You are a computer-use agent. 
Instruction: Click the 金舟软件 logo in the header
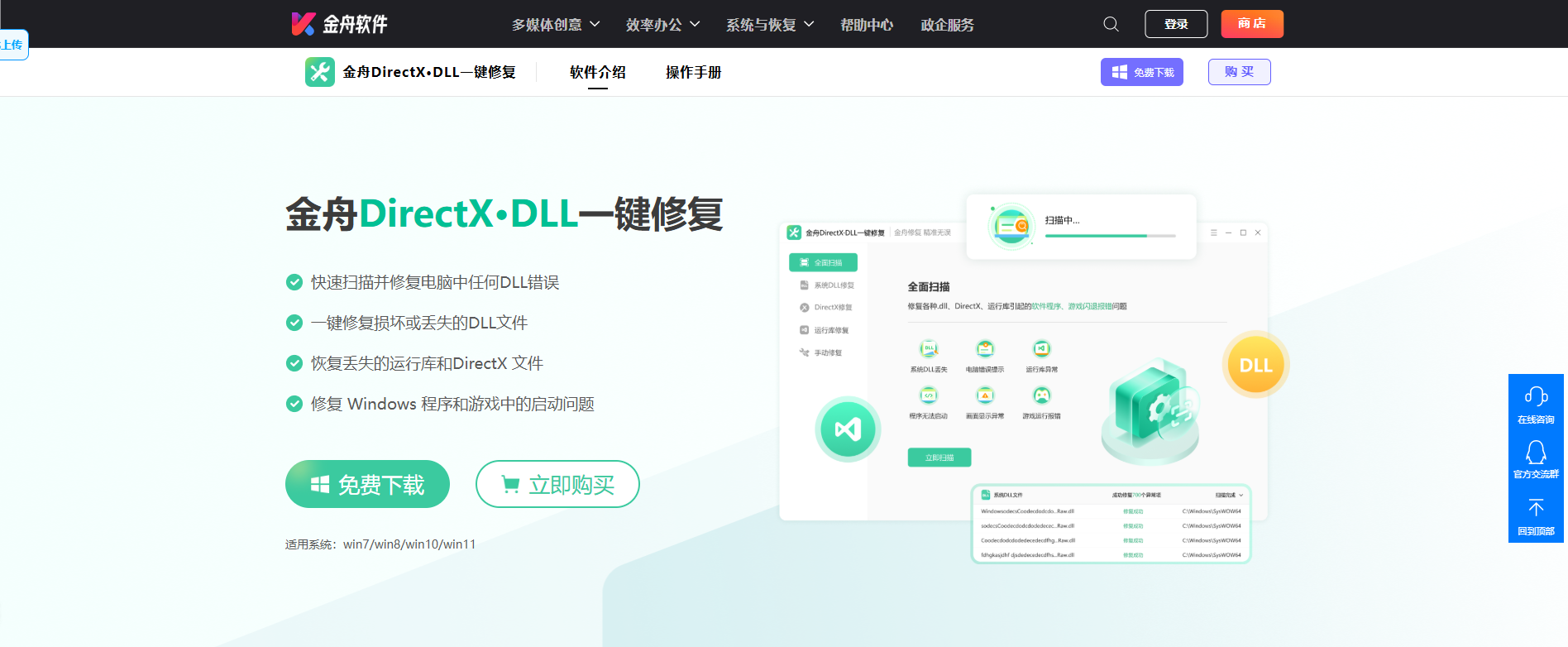tap(339, 24)
